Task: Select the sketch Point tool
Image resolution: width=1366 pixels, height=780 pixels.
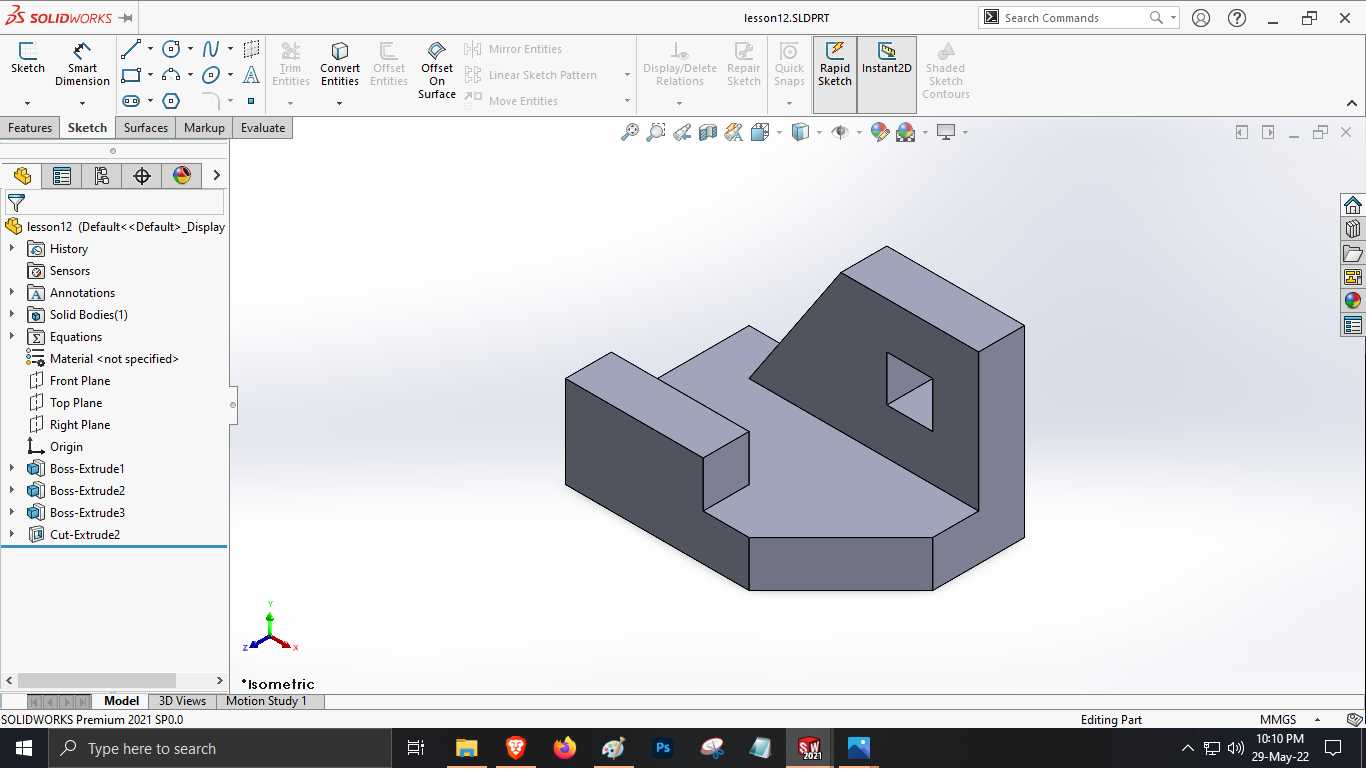Action: coord(251,101)
